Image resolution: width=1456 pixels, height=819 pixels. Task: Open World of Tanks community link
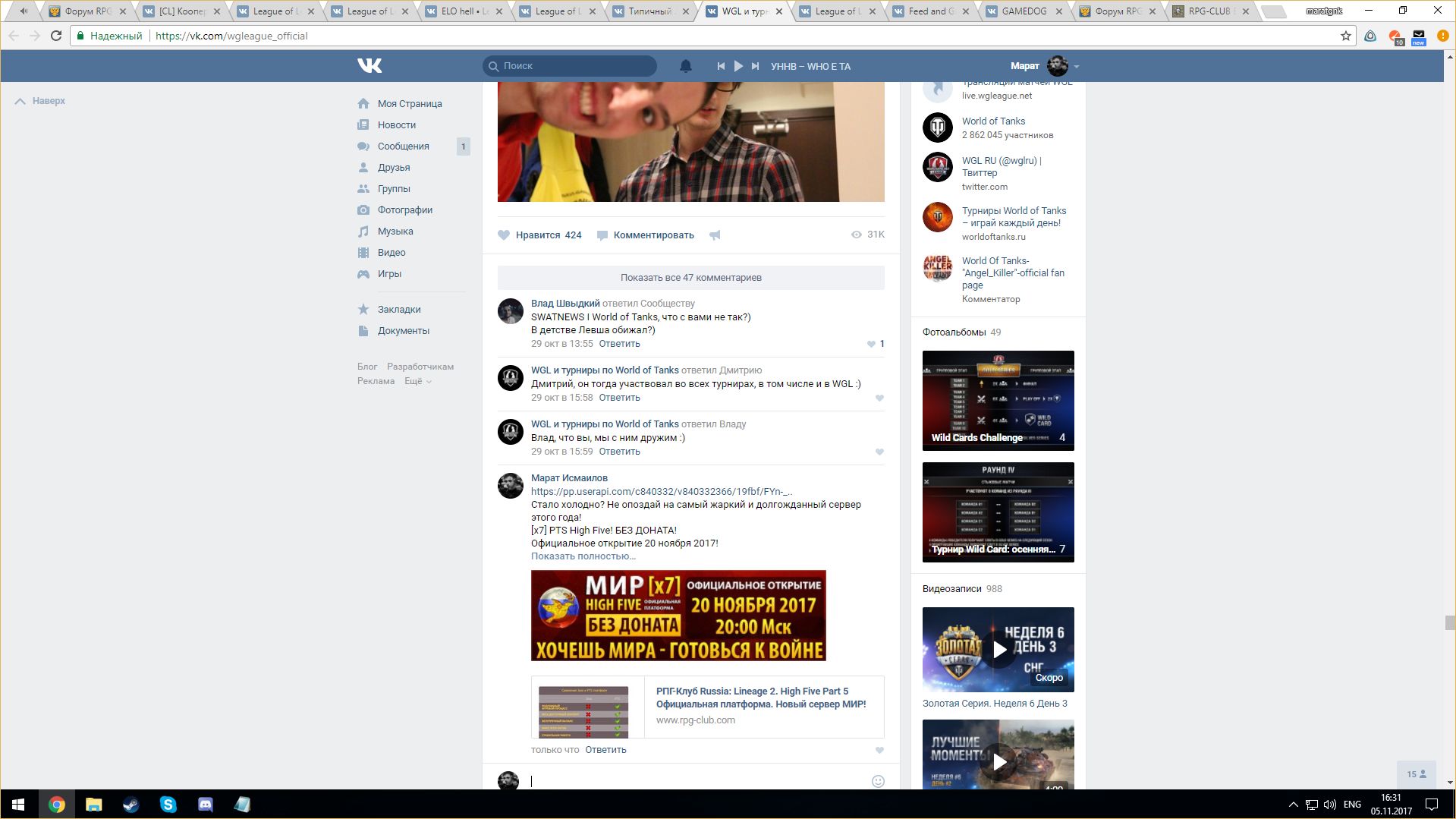point(993,121)
